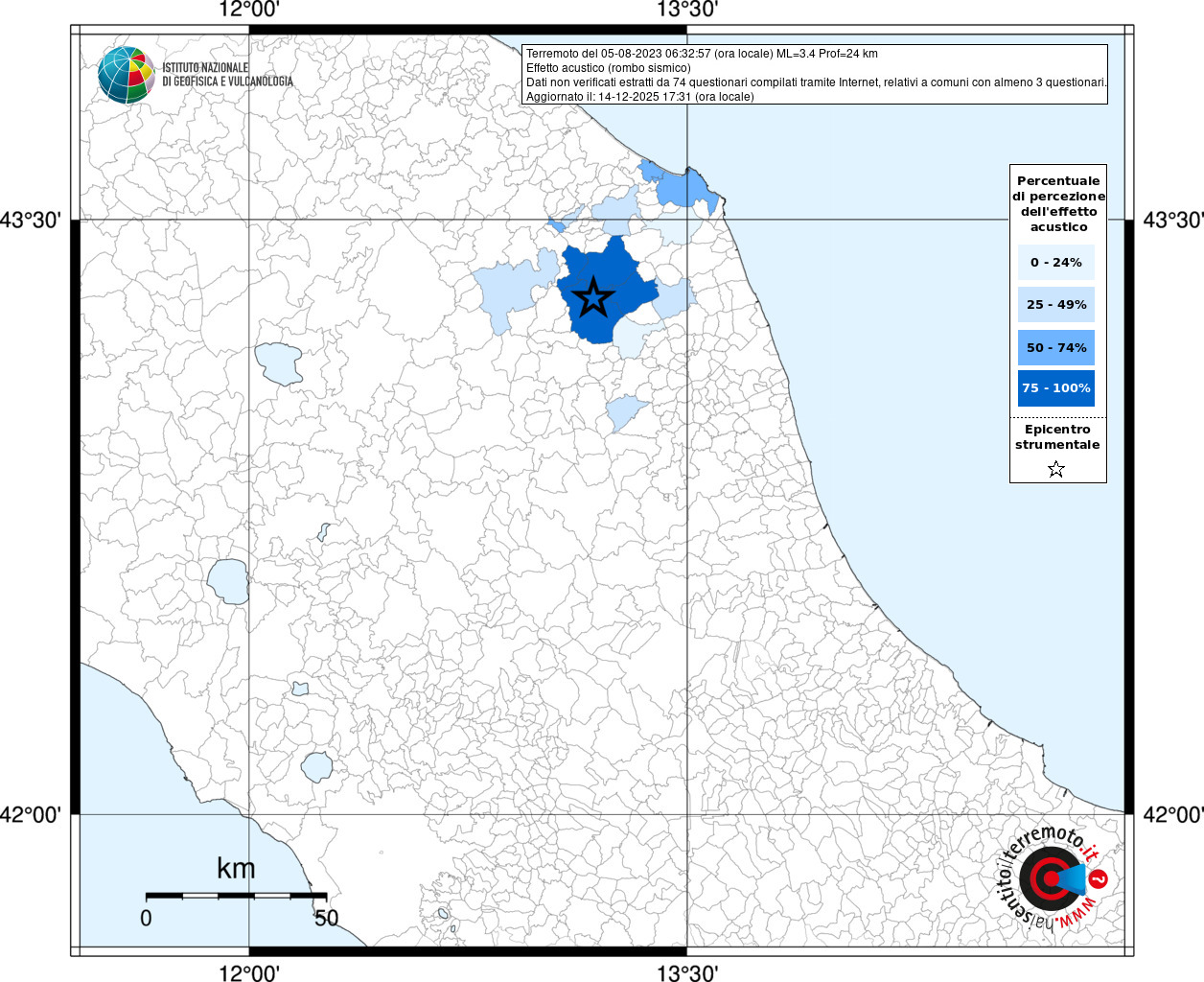Select the 50 - 74% legend swatch

point(1056,347)
